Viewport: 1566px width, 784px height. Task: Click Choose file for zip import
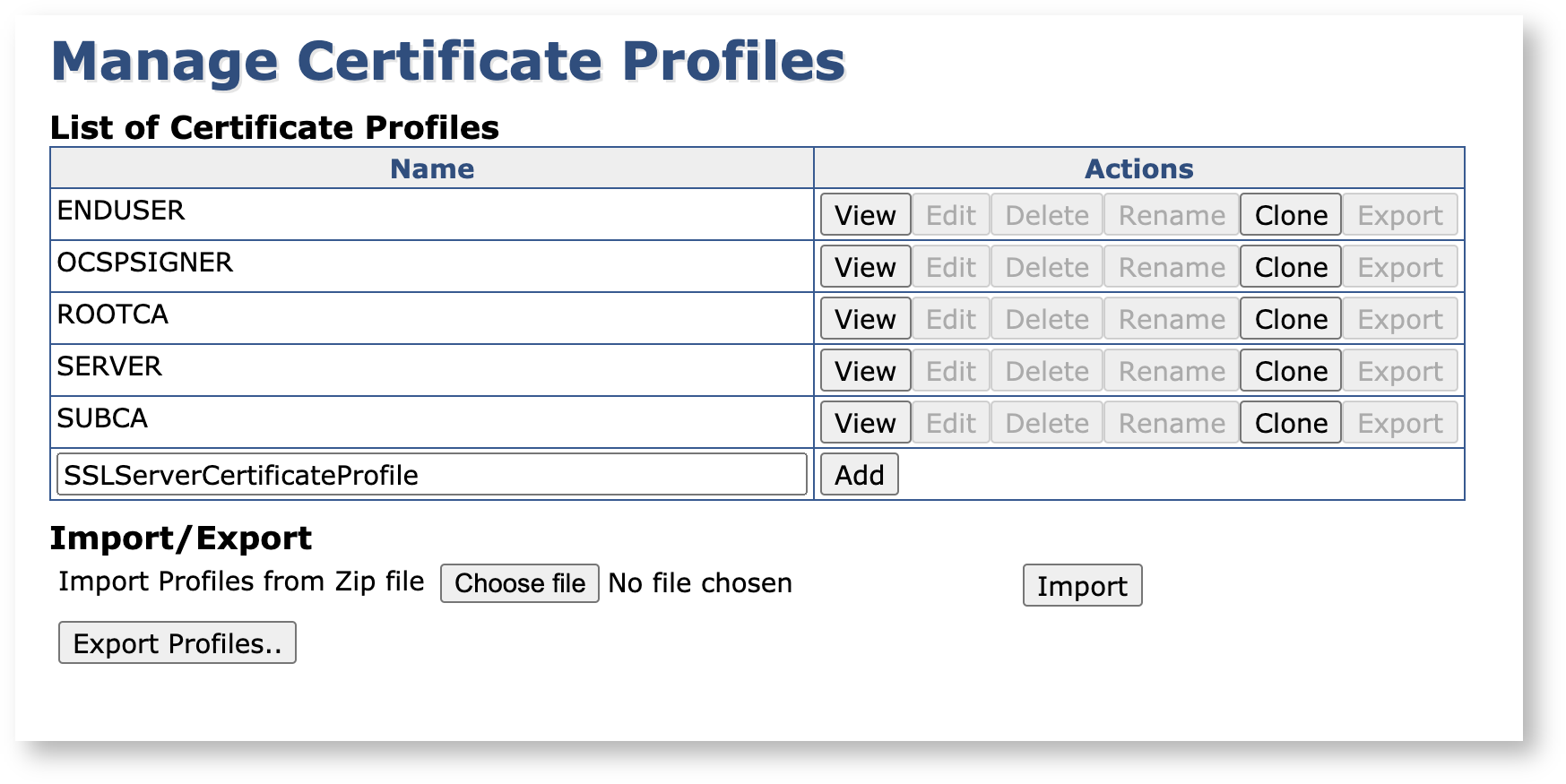[519, 583]
